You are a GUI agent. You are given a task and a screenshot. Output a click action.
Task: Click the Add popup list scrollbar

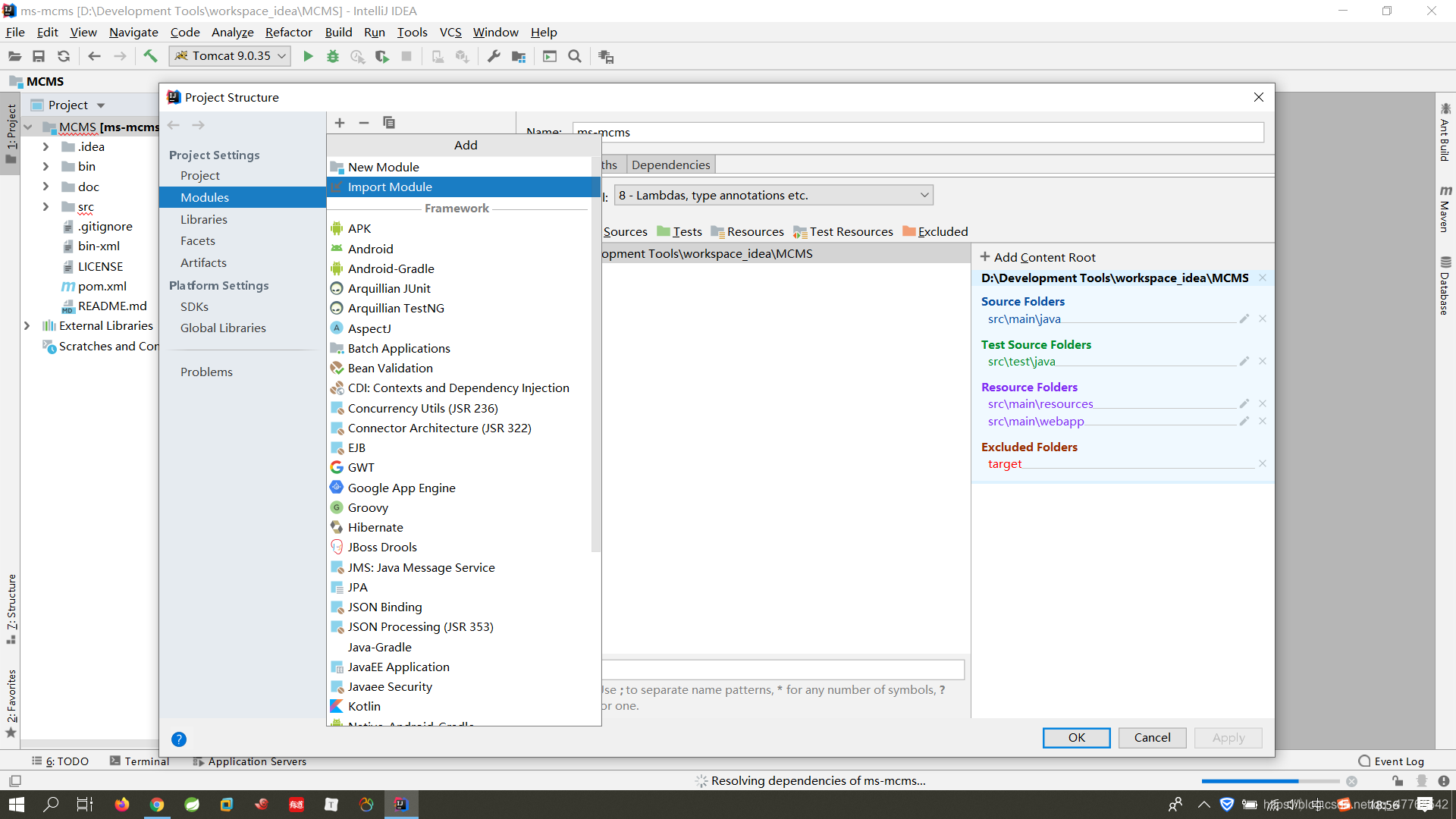[x=595, y=354]
